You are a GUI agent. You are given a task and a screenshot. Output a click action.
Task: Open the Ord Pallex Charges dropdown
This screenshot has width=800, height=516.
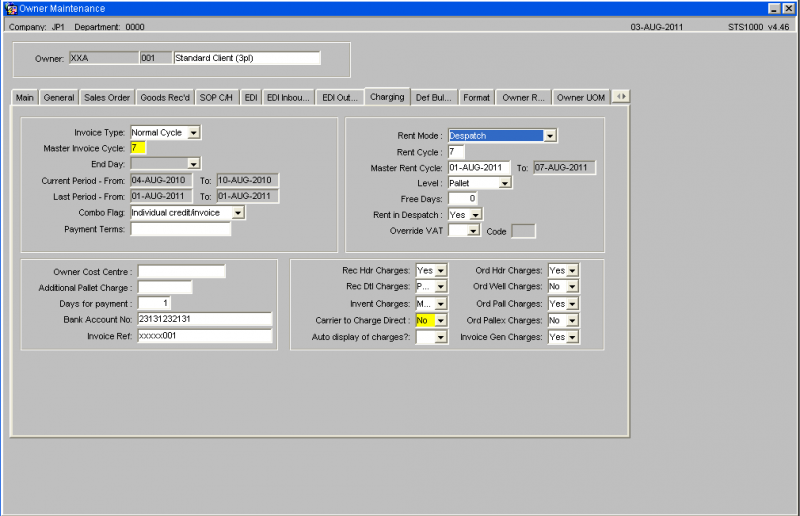pyautogui.click(x=572, y=321)
